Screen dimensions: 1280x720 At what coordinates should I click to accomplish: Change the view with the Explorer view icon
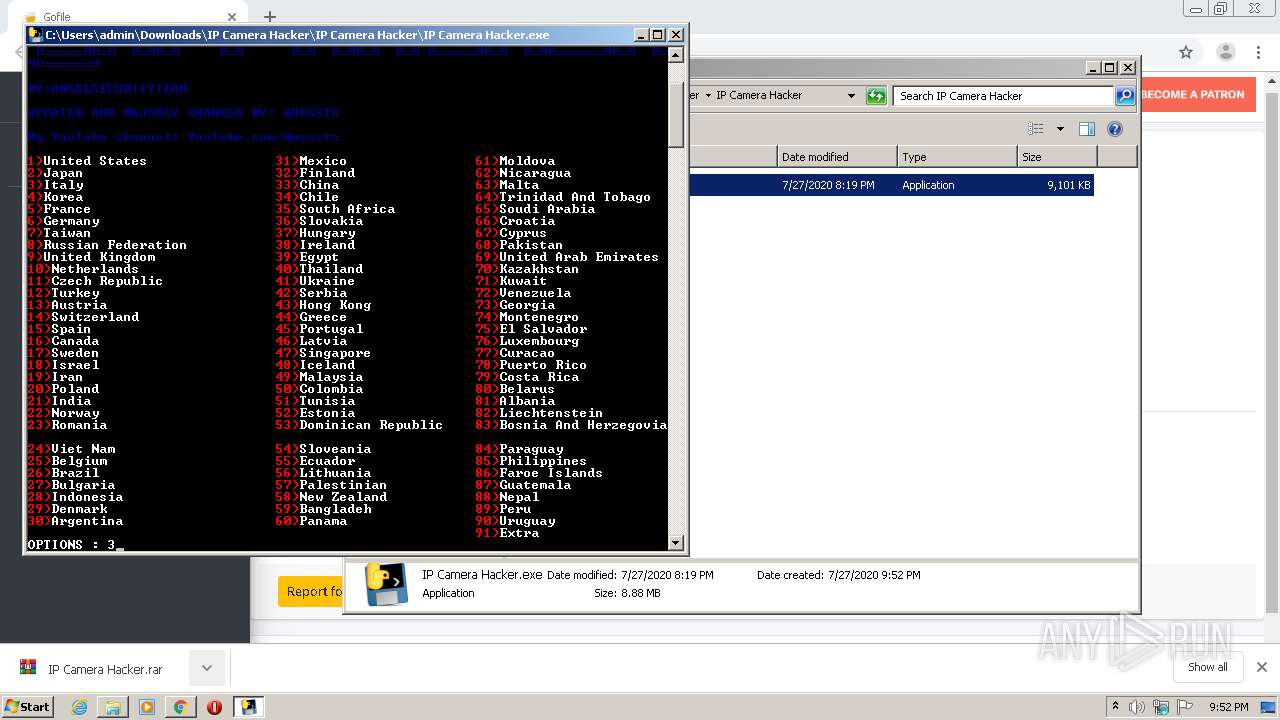[1036, 129]
